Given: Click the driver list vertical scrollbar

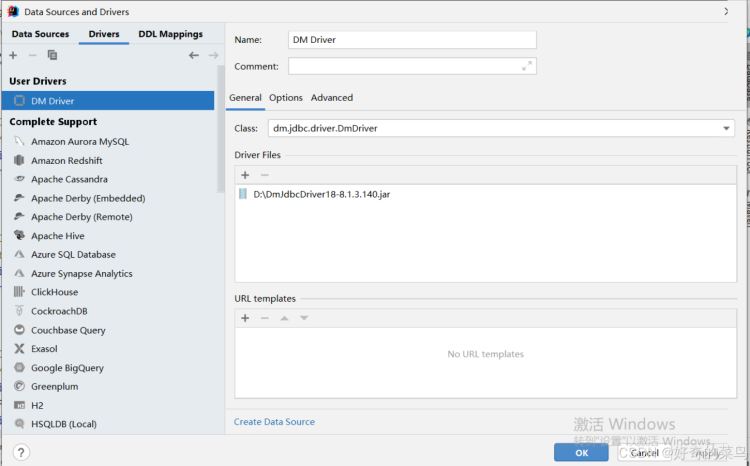Looking at the screenshot, I should 221,129.
